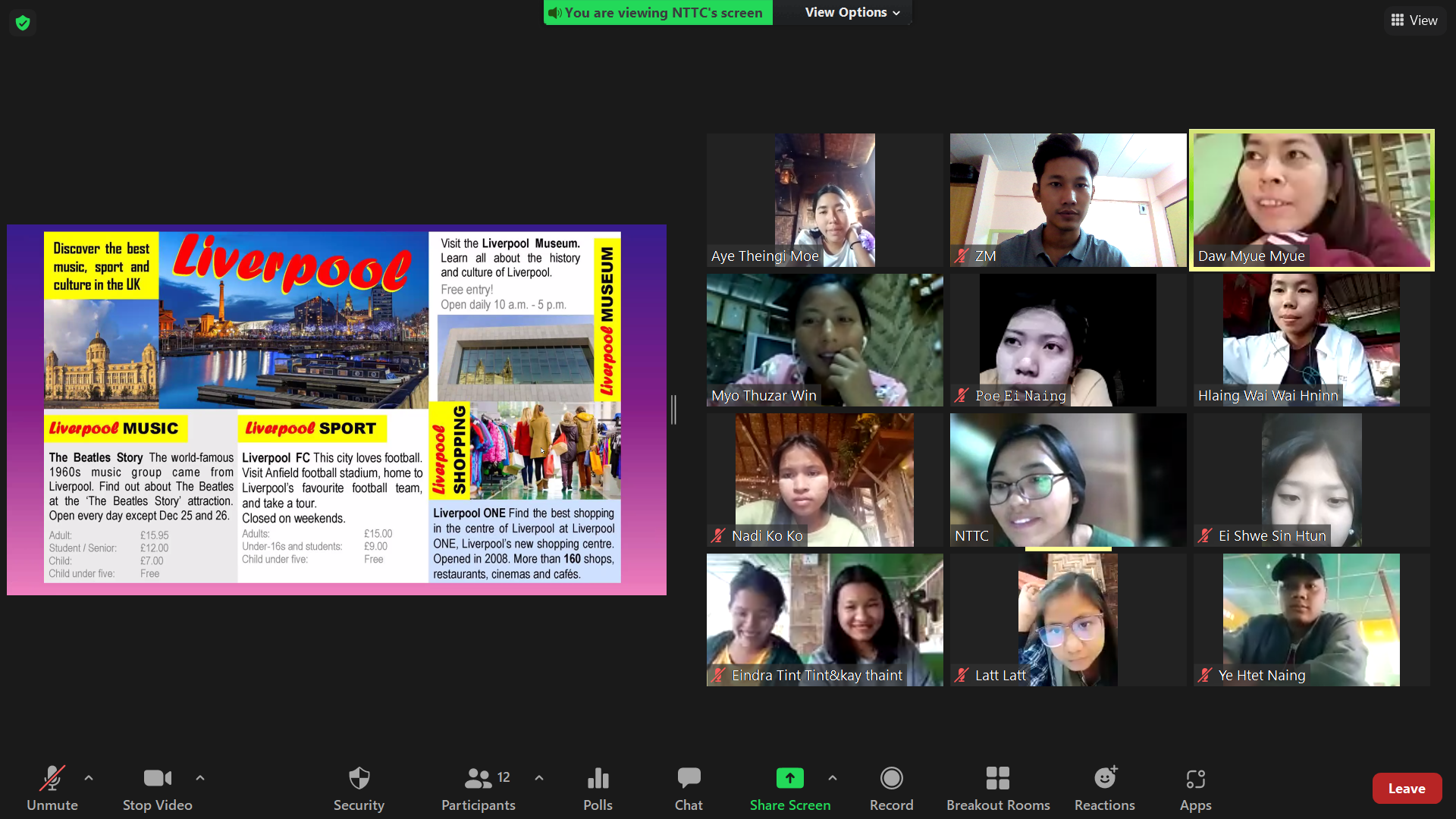Start recording with the Record icon

(891, 778)
